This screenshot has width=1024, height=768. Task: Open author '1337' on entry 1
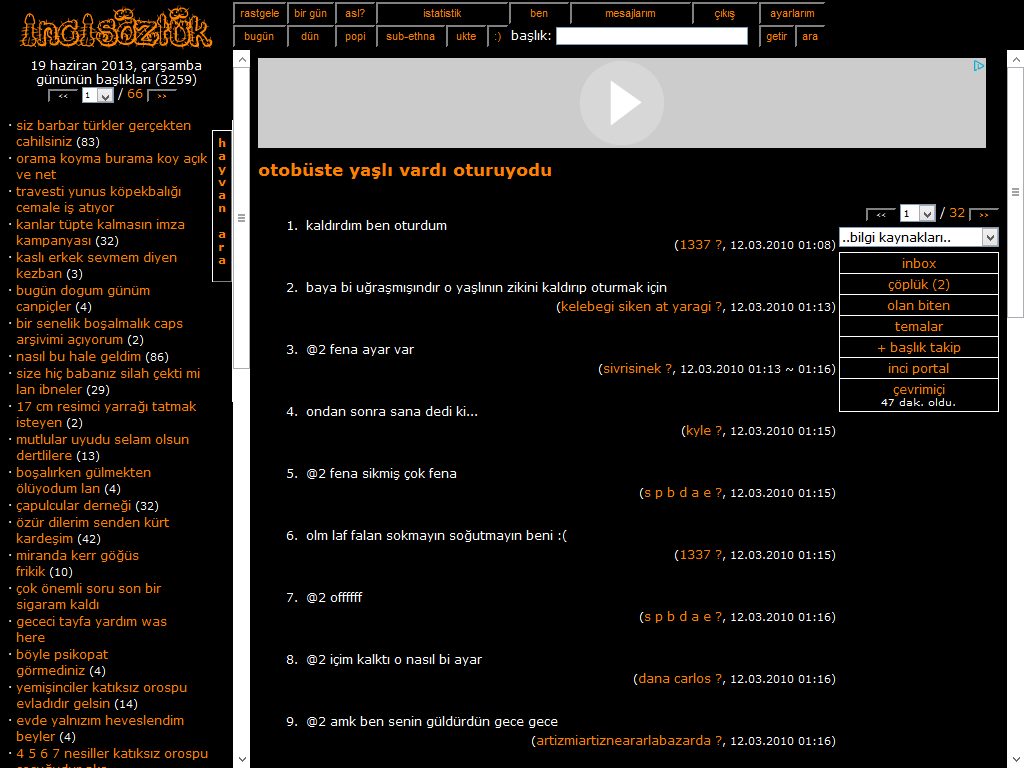coord(694,245)
